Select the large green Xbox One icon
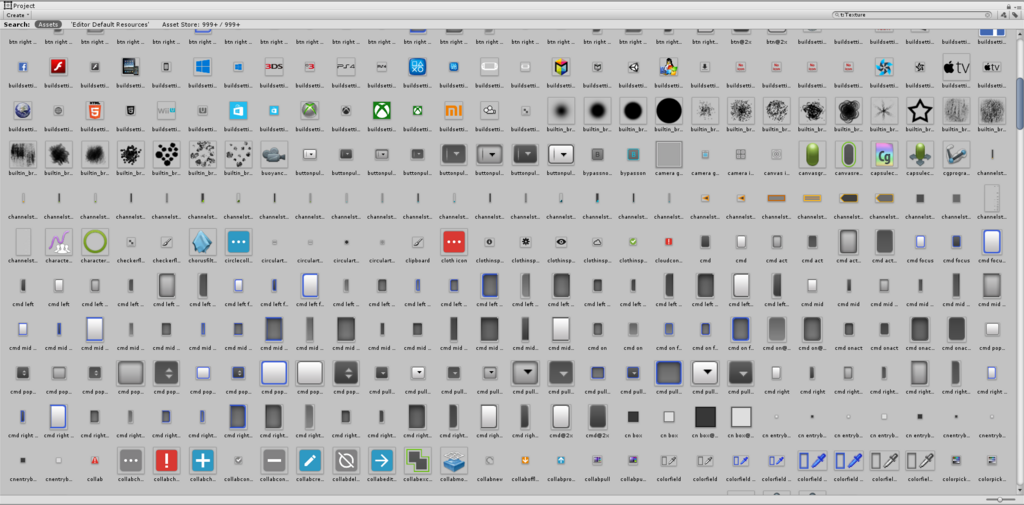The height and width of the screenshot is (505, 1024). point(381,110)
